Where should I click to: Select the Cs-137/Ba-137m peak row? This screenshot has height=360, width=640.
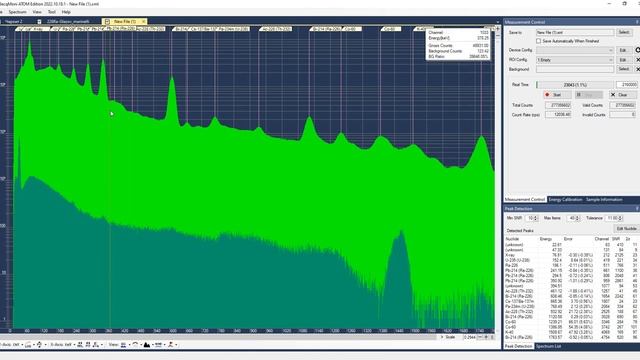(x=571, y=301)
